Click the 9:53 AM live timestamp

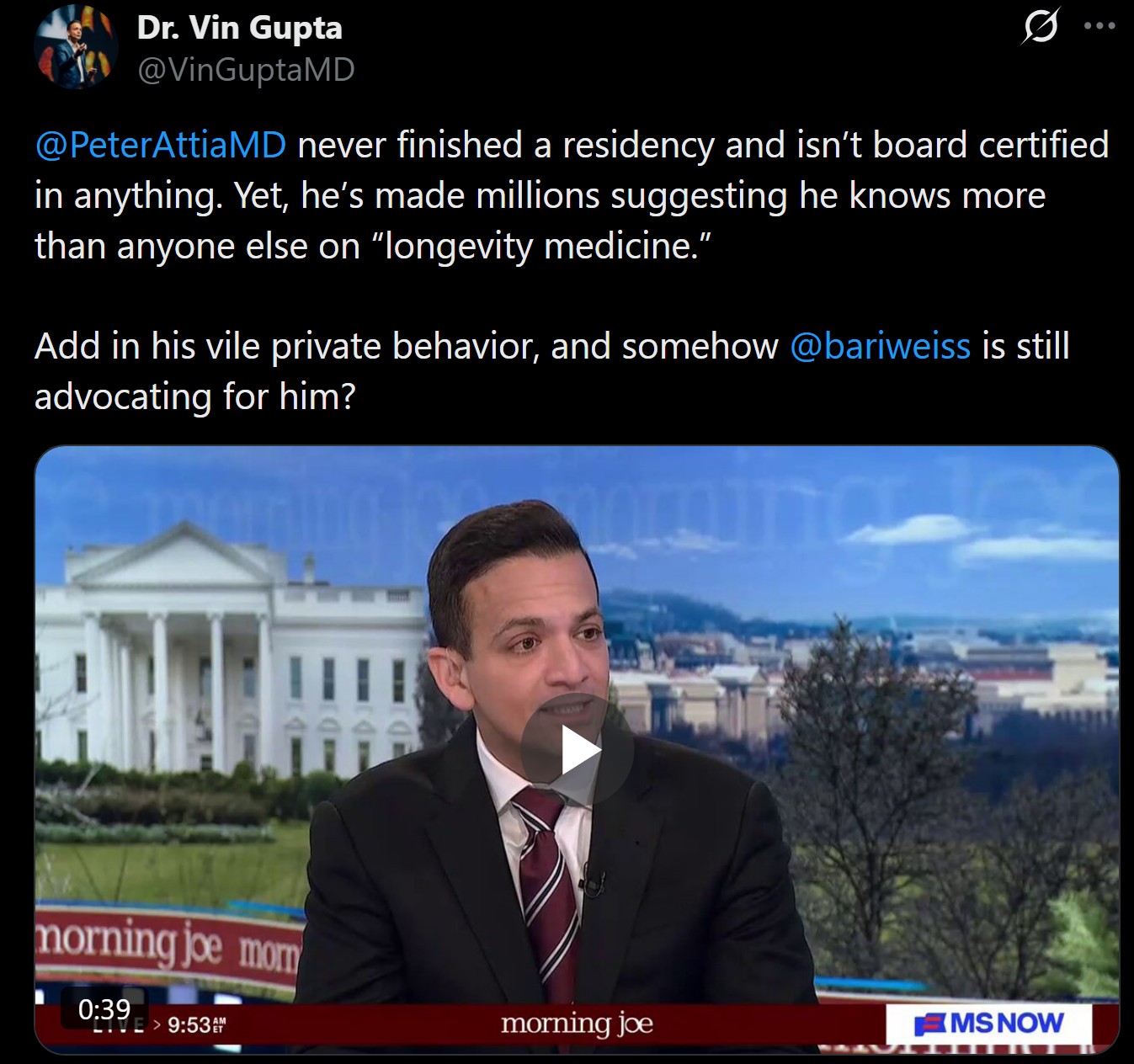coord(196,1024)
